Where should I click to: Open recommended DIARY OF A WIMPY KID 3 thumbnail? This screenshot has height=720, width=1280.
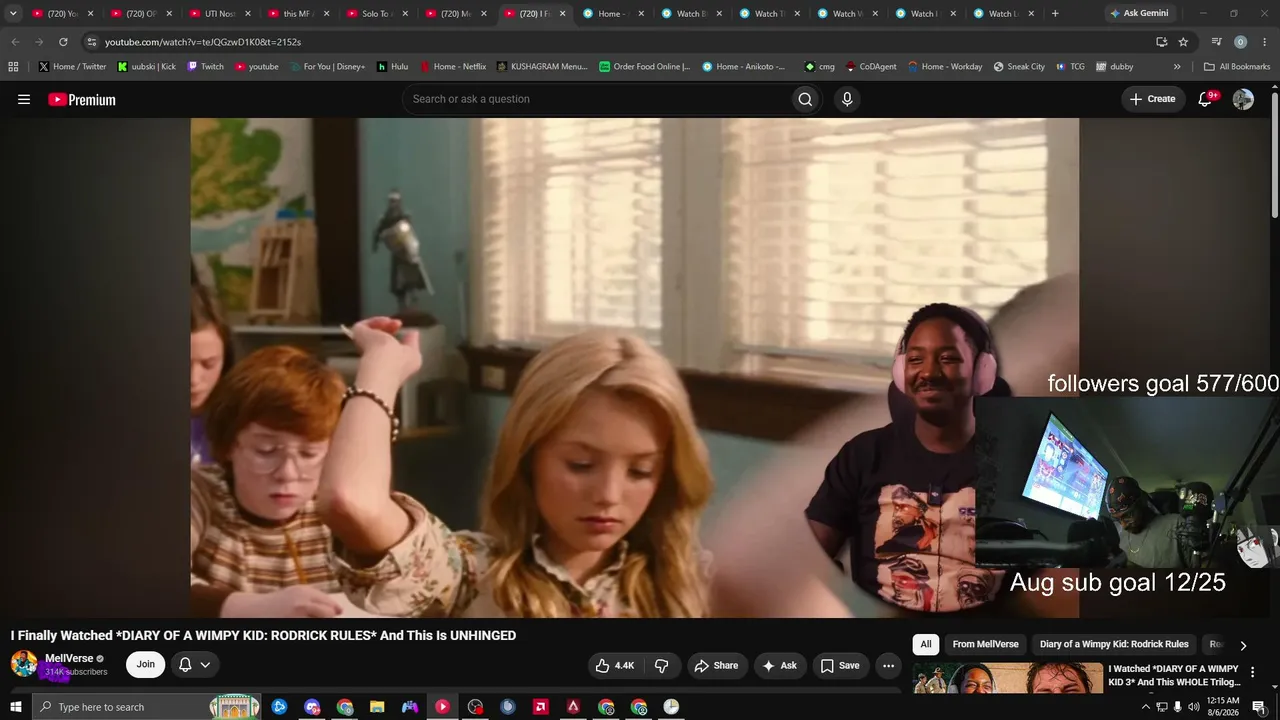click(1007, 677)
